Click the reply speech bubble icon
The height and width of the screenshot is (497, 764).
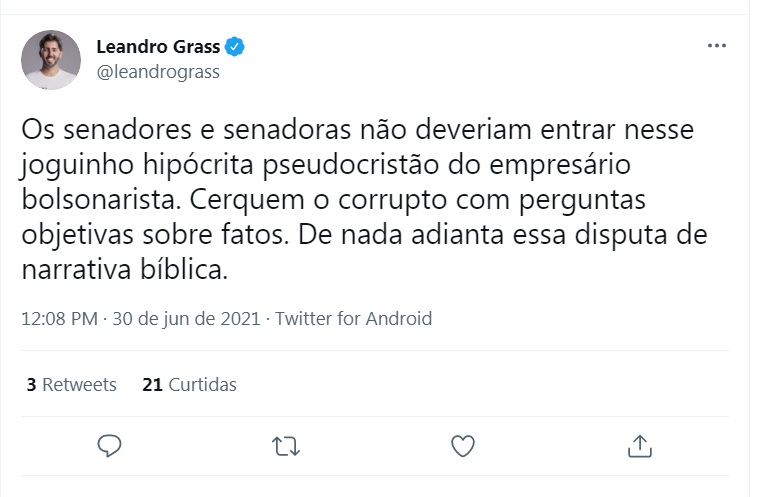click(110, 445)
